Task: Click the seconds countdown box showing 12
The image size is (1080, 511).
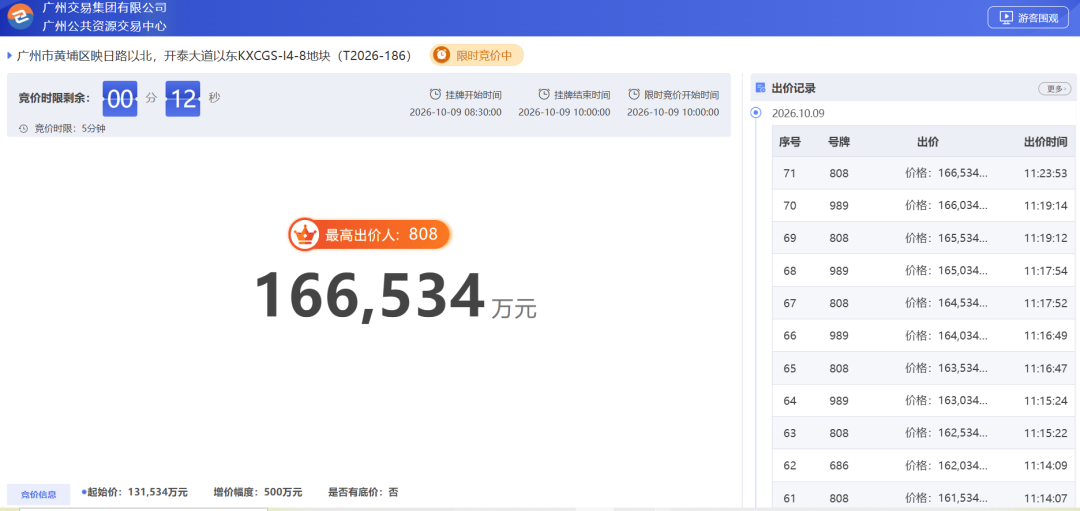Action: (183, 98)
